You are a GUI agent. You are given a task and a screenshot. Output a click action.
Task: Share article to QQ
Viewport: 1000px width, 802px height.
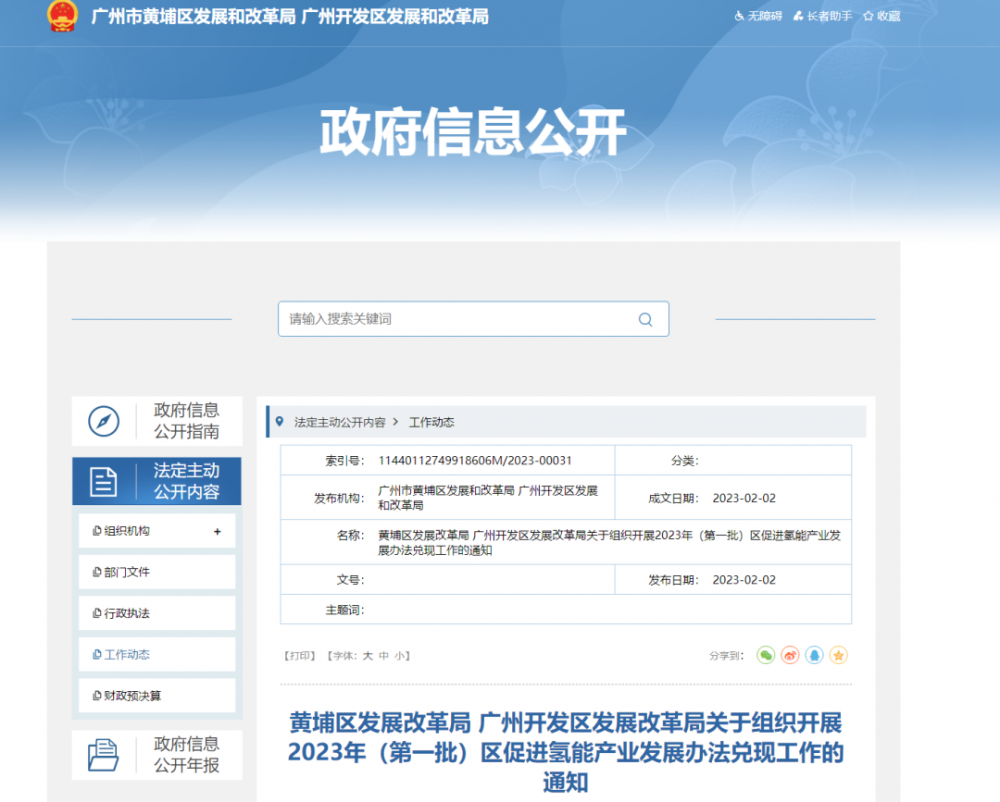(814, 655)
